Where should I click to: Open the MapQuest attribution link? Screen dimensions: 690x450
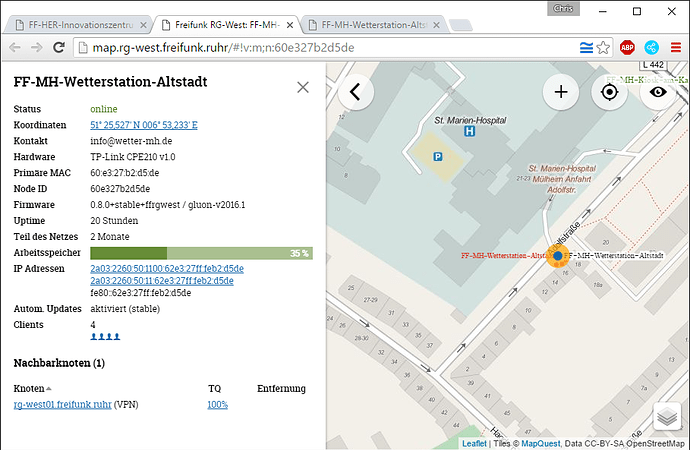[x=541, y=443]
